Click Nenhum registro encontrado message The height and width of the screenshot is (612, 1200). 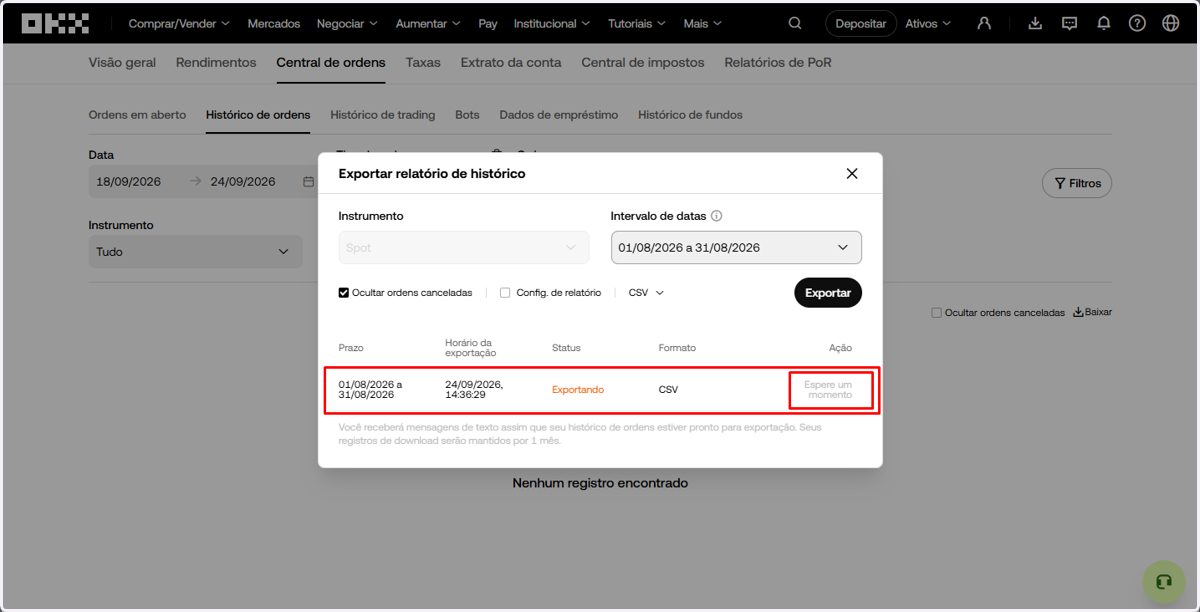(600, 483)
